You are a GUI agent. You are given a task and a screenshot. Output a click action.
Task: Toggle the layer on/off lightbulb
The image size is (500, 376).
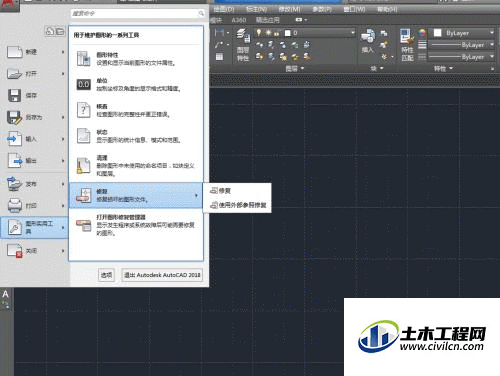pyautogui.click(x=259, y=33)
